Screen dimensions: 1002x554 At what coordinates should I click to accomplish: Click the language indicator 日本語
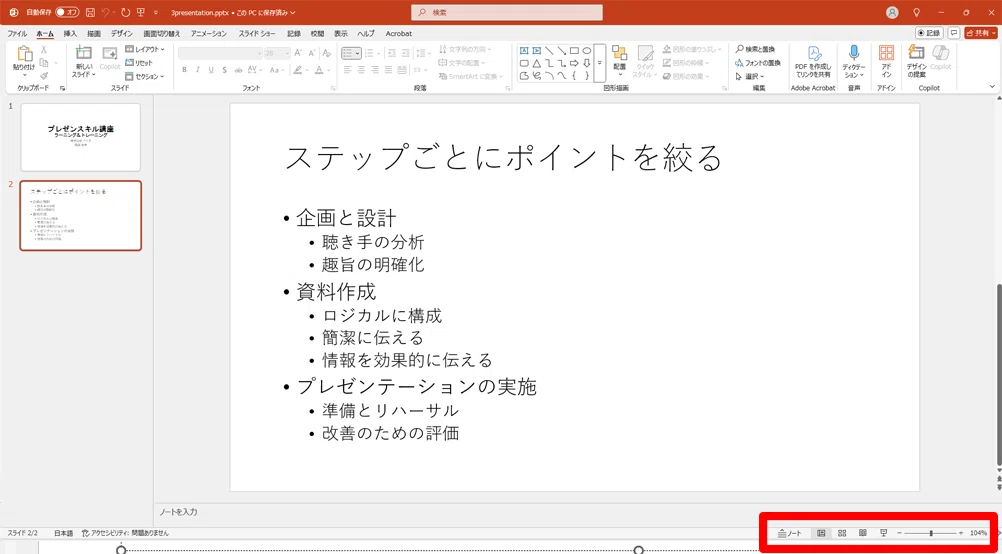[x=63, y=533]
